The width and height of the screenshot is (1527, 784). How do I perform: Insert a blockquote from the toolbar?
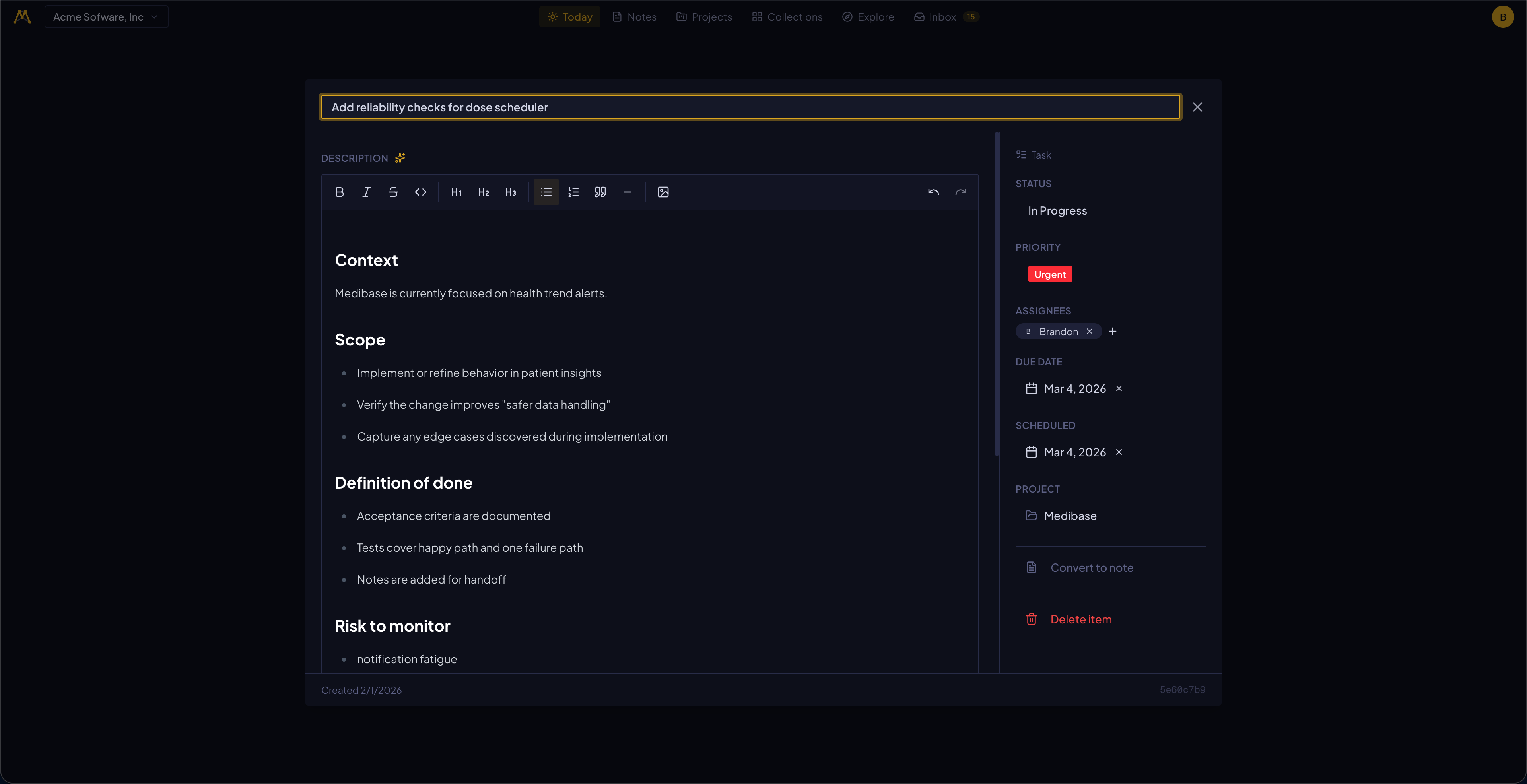pyautogui.click(x=600, y=192)
